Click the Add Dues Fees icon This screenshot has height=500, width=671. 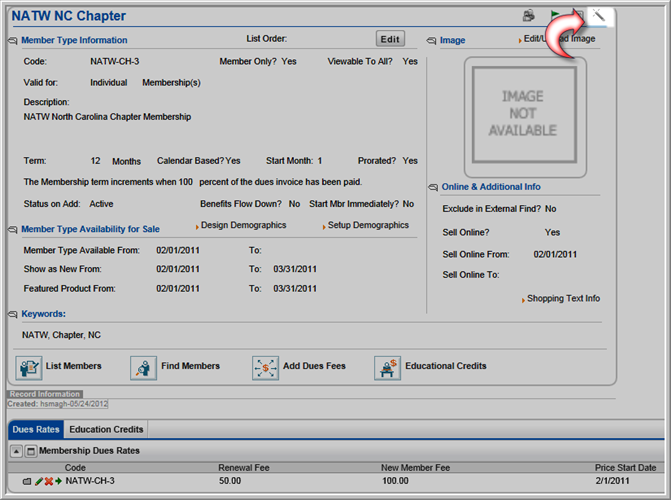click(265, 368)
